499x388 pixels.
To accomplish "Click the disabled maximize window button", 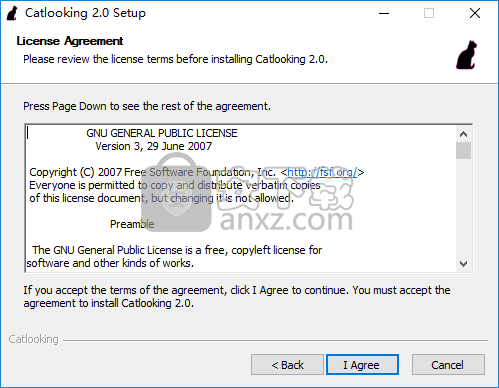I will coord(429,13).
